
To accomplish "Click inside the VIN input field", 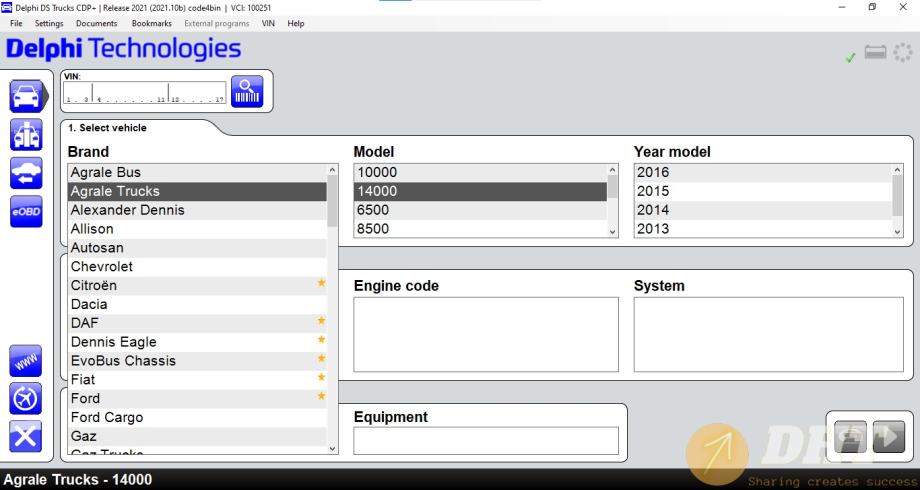I will tap(144, 93).
